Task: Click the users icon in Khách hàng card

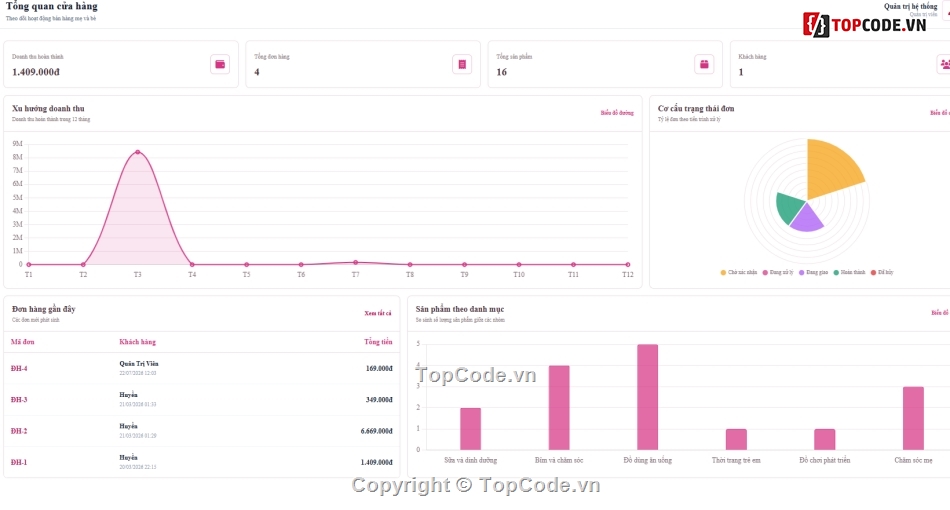Action: click(944, 64)
